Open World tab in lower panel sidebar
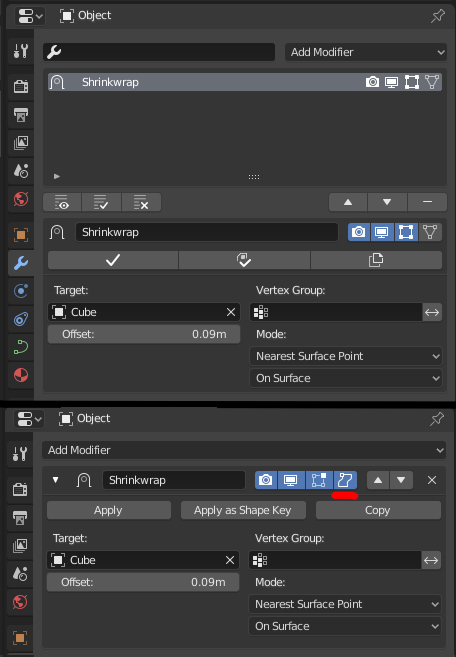 [x=20, y=602]
